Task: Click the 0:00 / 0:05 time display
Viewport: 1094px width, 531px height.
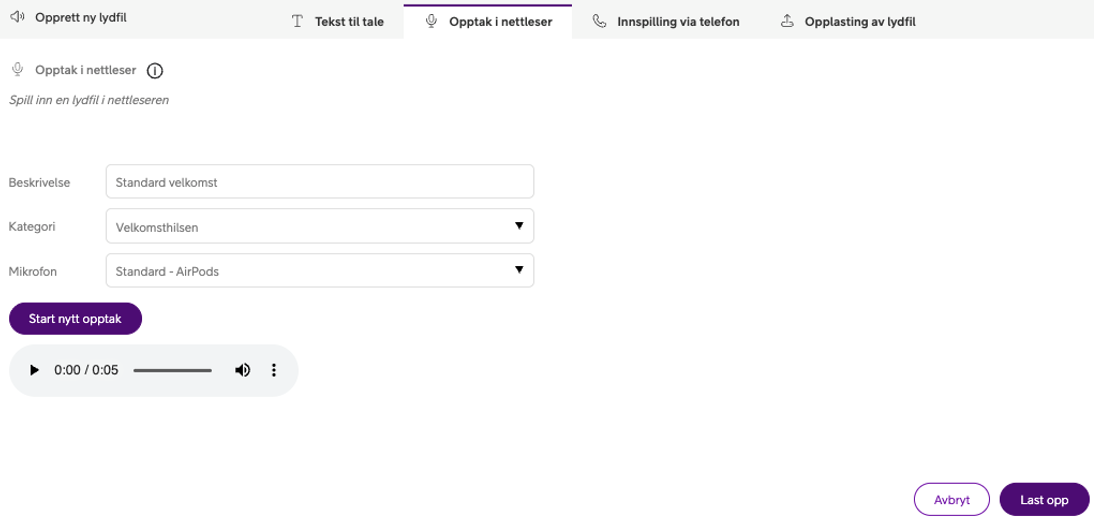Action: 86,370
